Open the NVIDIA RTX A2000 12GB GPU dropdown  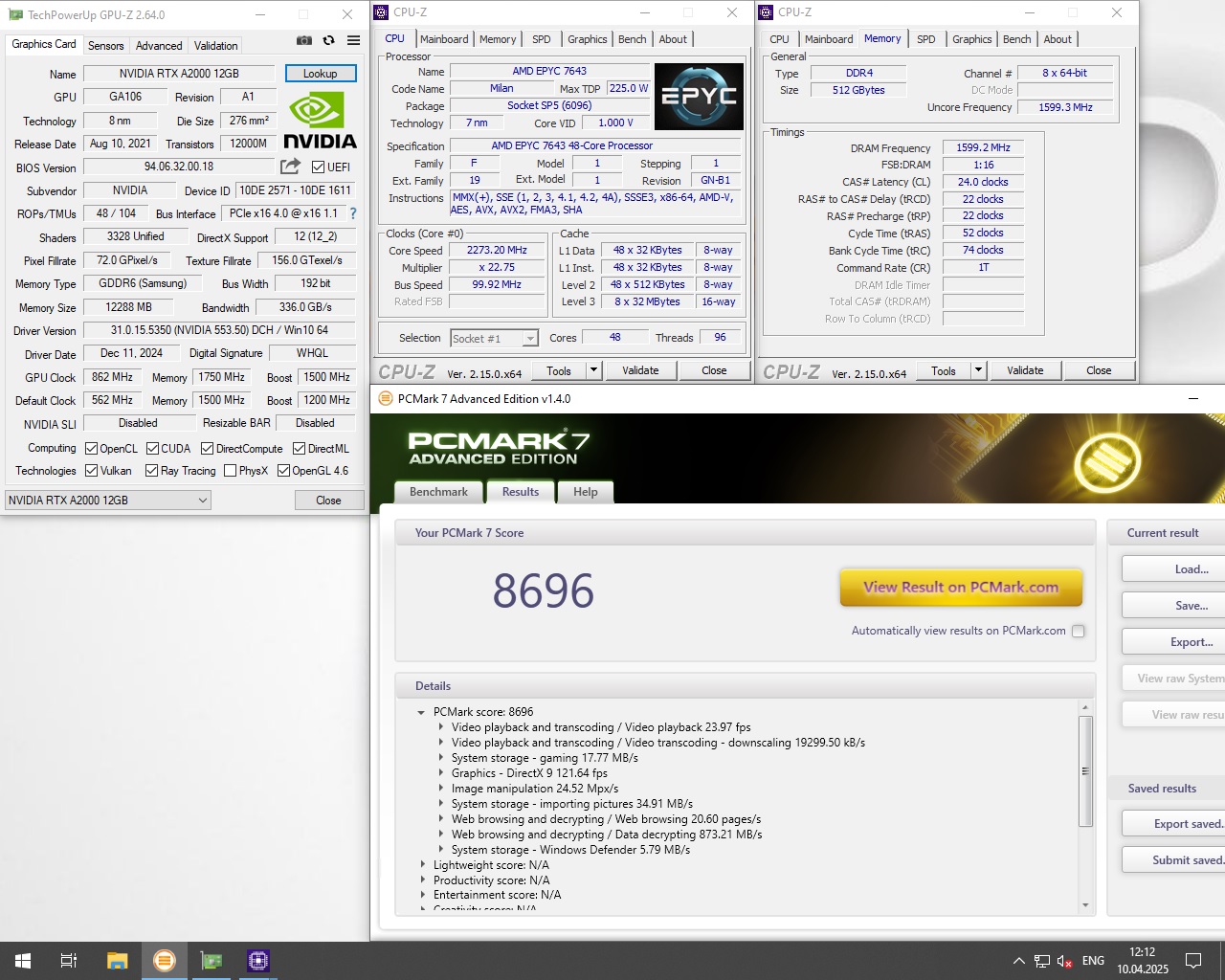(108, 500)
